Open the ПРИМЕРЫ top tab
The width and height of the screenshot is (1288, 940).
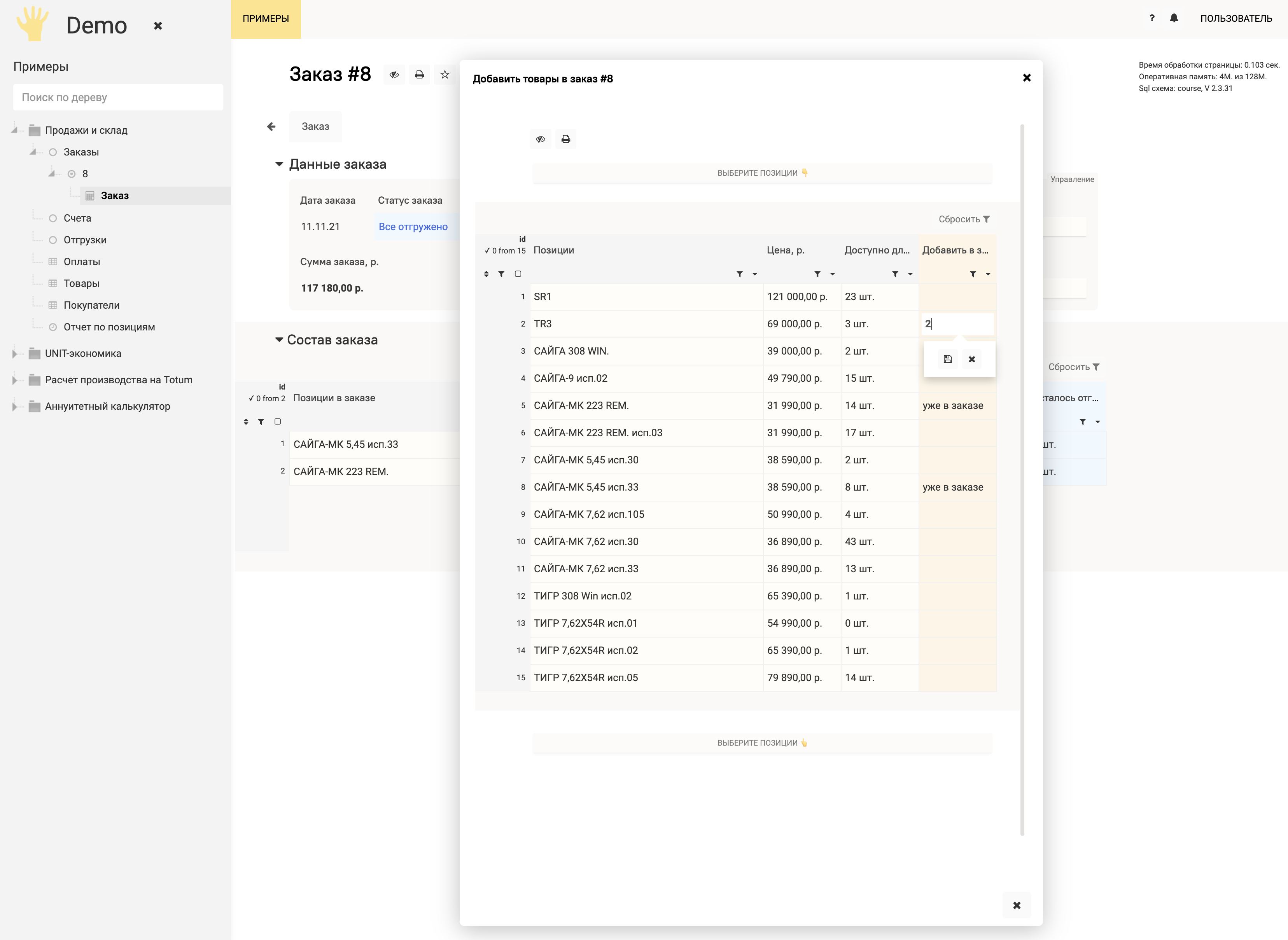[266, 19]
